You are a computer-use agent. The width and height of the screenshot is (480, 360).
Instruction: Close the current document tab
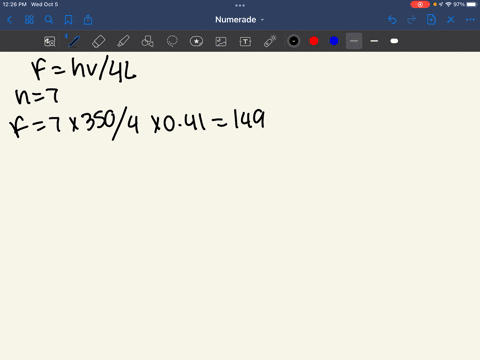pos(451,20)
